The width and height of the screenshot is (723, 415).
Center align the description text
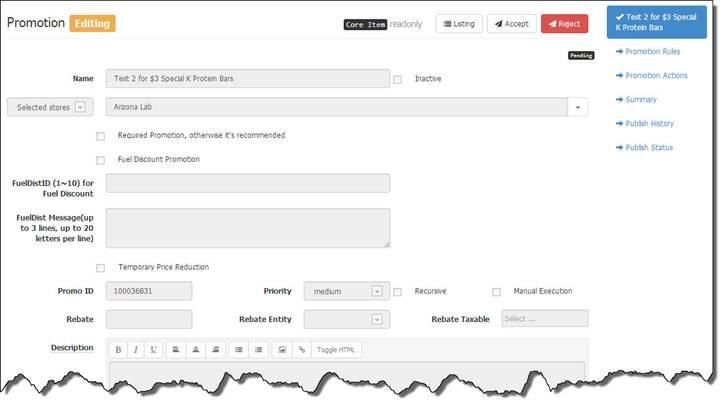click(194, 350)
